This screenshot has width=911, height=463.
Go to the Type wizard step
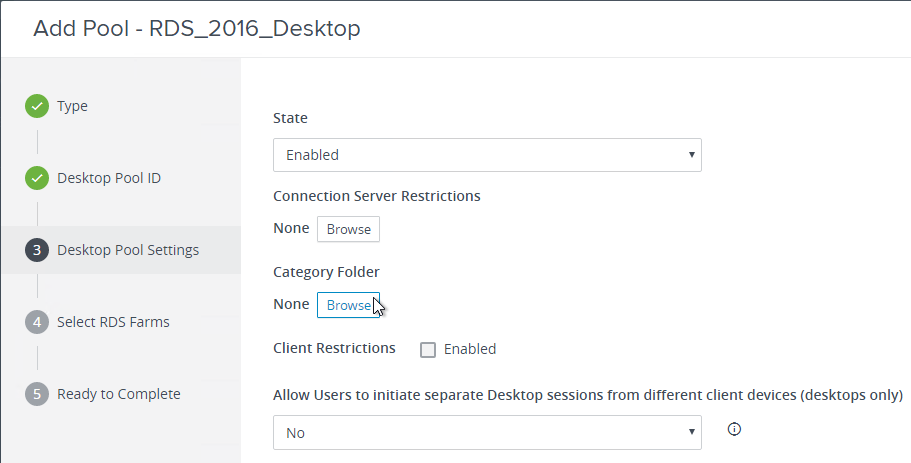[72, 106]
